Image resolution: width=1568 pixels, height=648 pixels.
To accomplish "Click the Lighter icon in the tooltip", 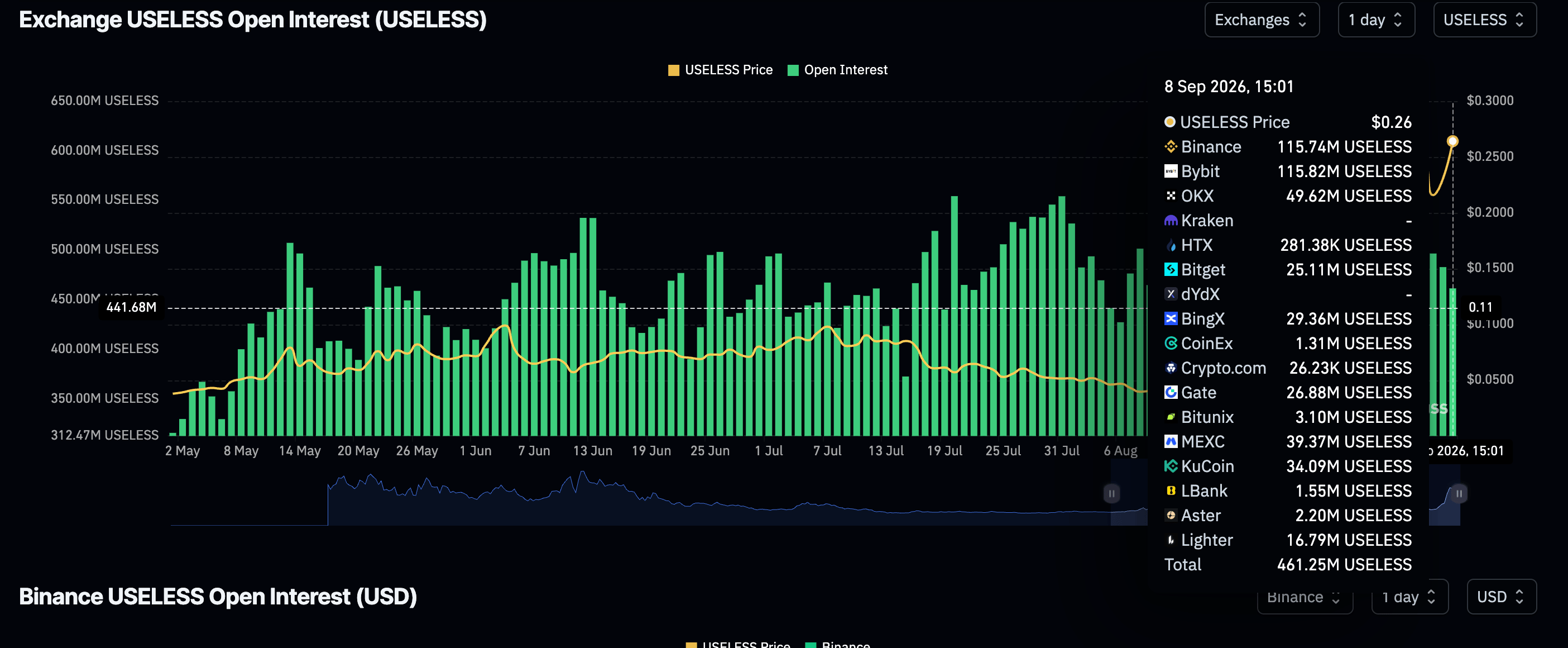I will pos(1171,540).
